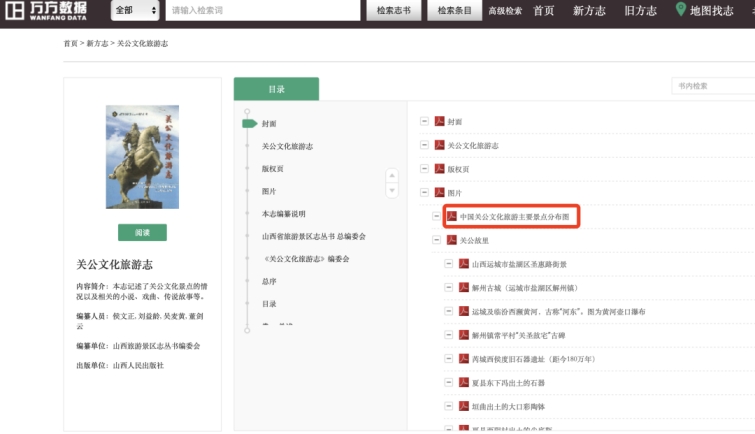Screen dimensions: 755x434
Task: Open the 全部 search scope dropdown
Action: point(135,10)
